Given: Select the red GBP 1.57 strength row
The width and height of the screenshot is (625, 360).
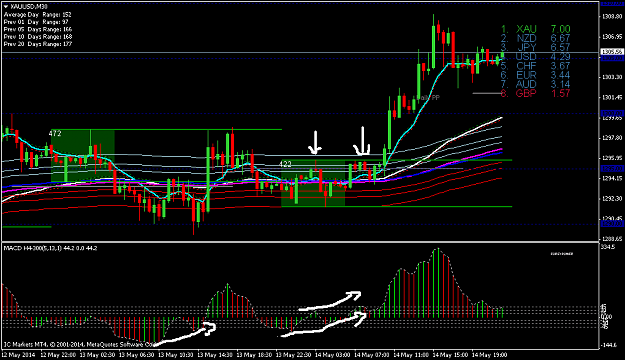Looking at the screenshot, I should click(536, 93).
